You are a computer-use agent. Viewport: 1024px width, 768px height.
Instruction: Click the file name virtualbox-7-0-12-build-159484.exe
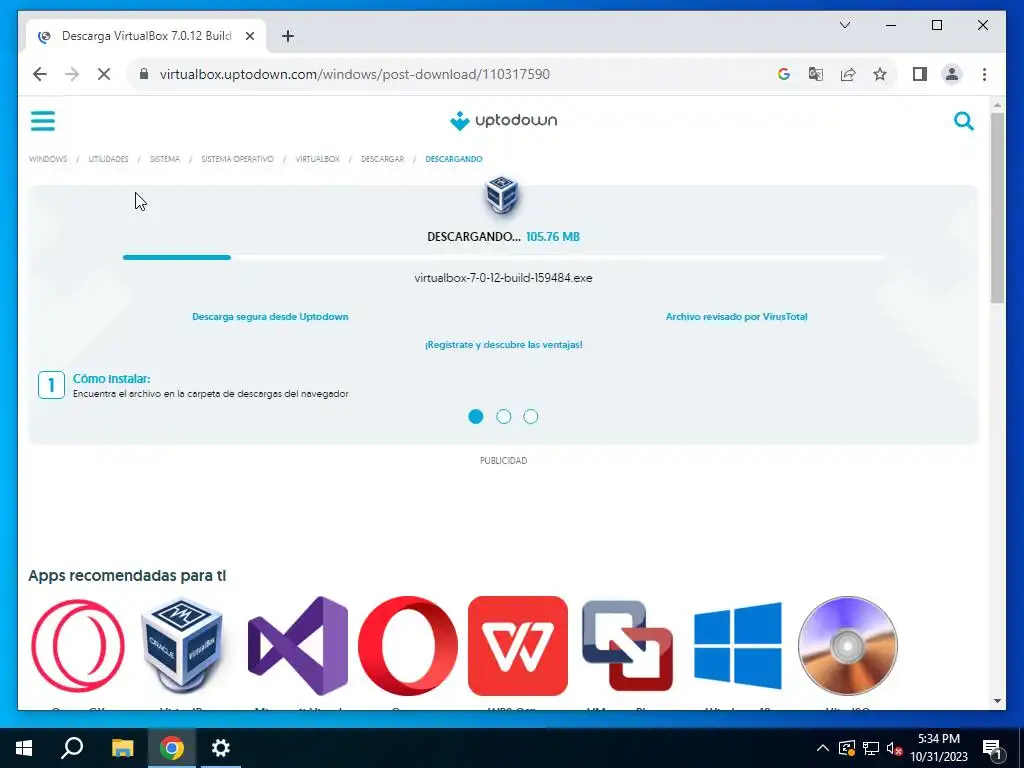click(504, 278)
